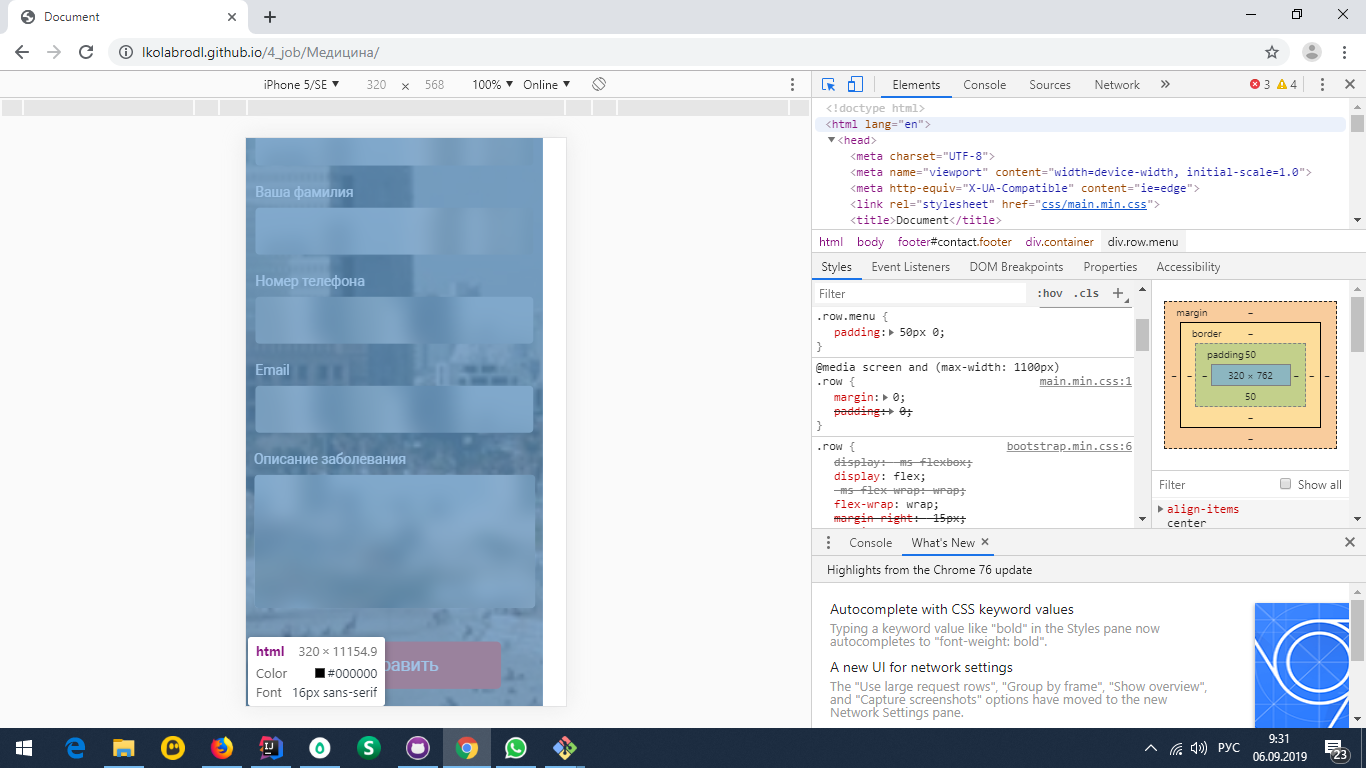Open the notification center icon

tap(1336, 749)
